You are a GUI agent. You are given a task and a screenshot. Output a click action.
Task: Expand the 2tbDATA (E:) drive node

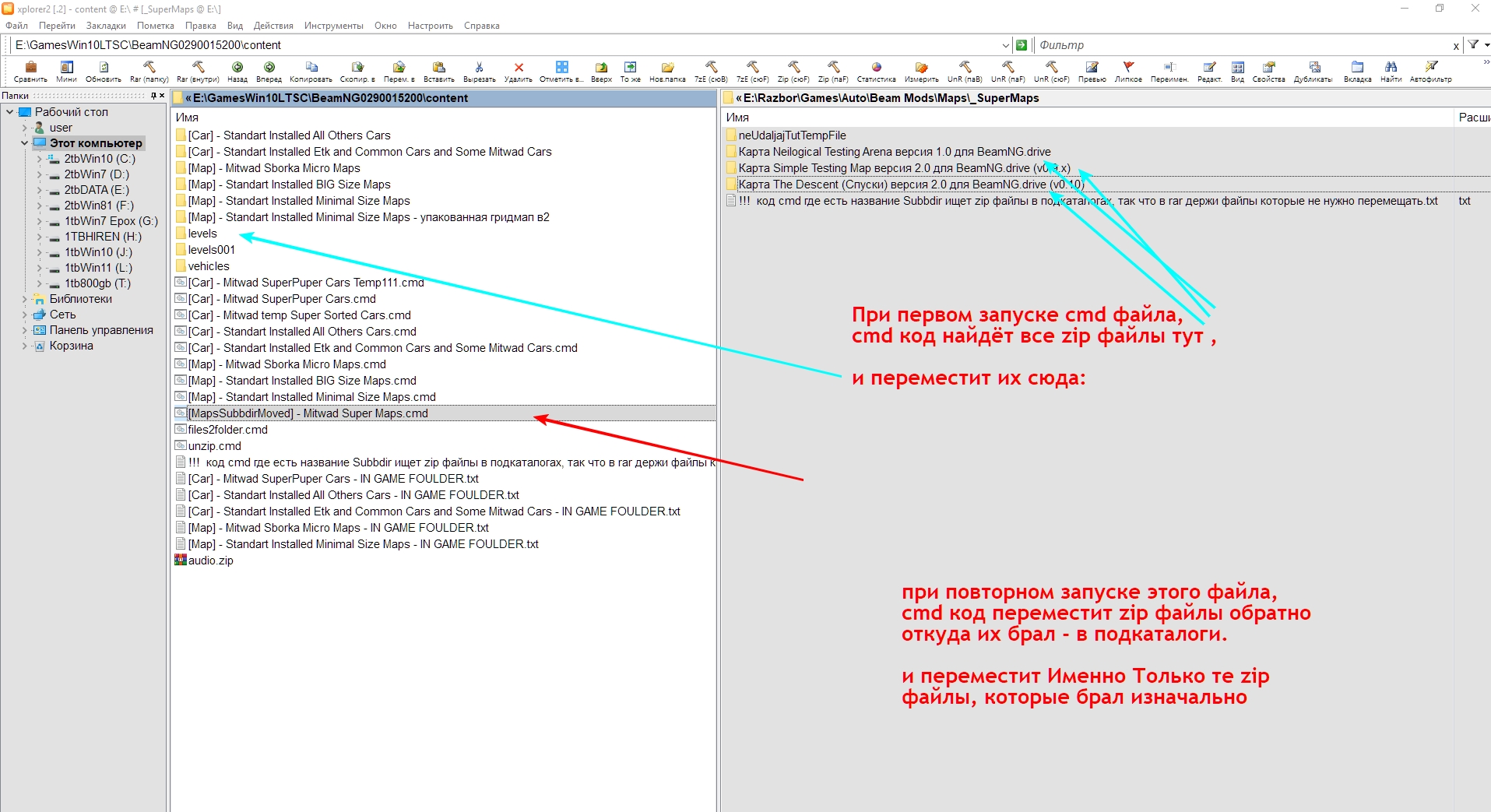click(39, 190)
